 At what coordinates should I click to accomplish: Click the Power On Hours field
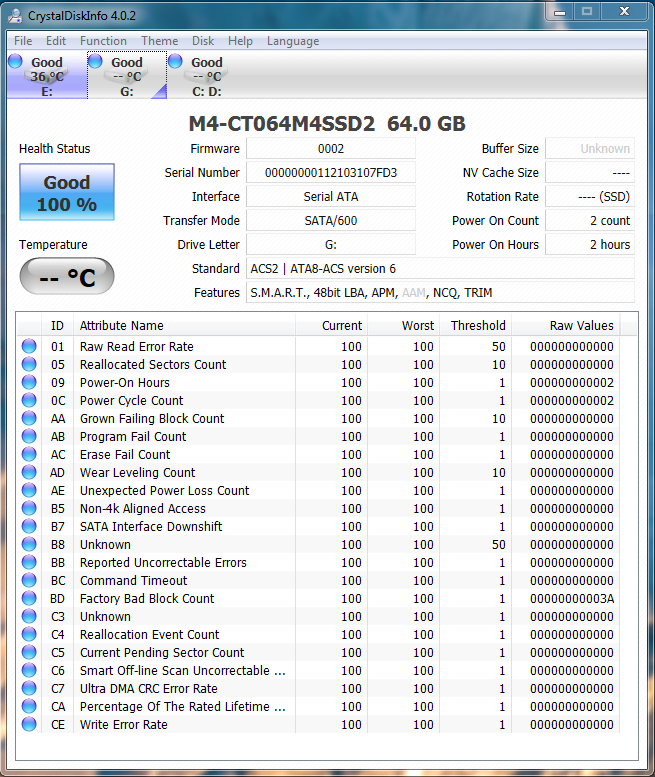(x=590, y=244)
